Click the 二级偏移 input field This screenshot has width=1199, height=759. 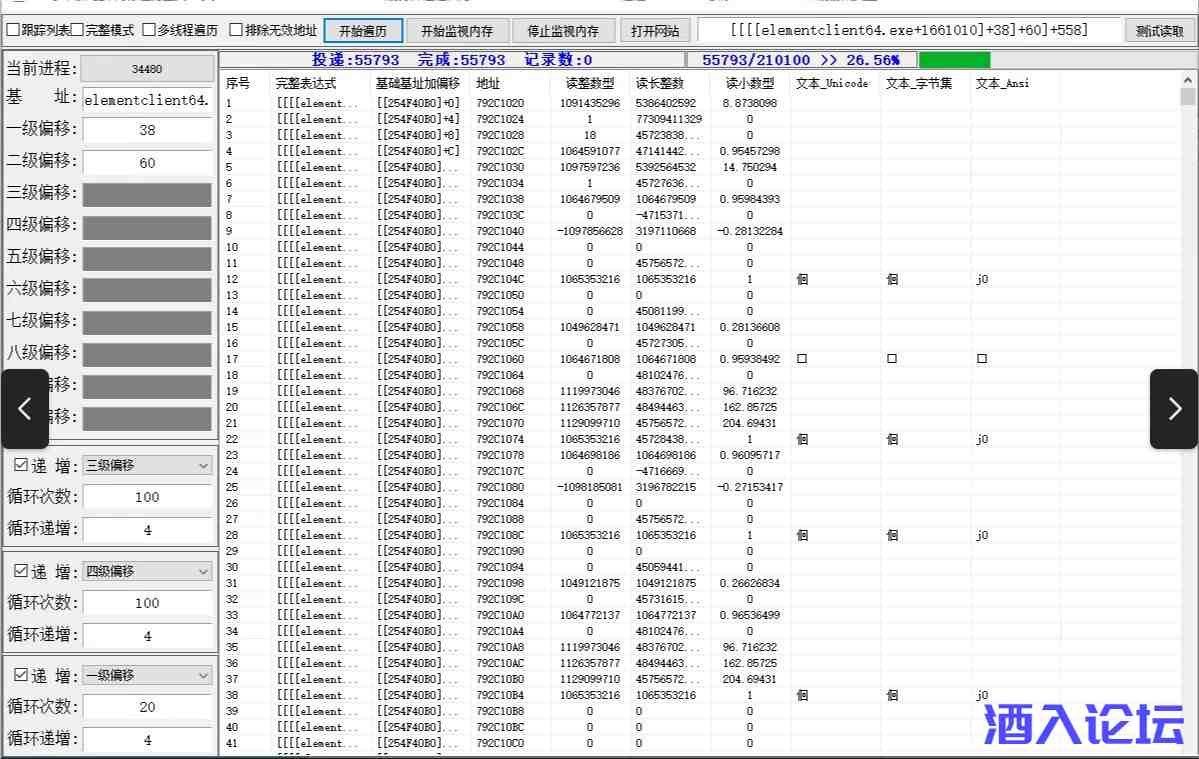[x=147, y=162]
